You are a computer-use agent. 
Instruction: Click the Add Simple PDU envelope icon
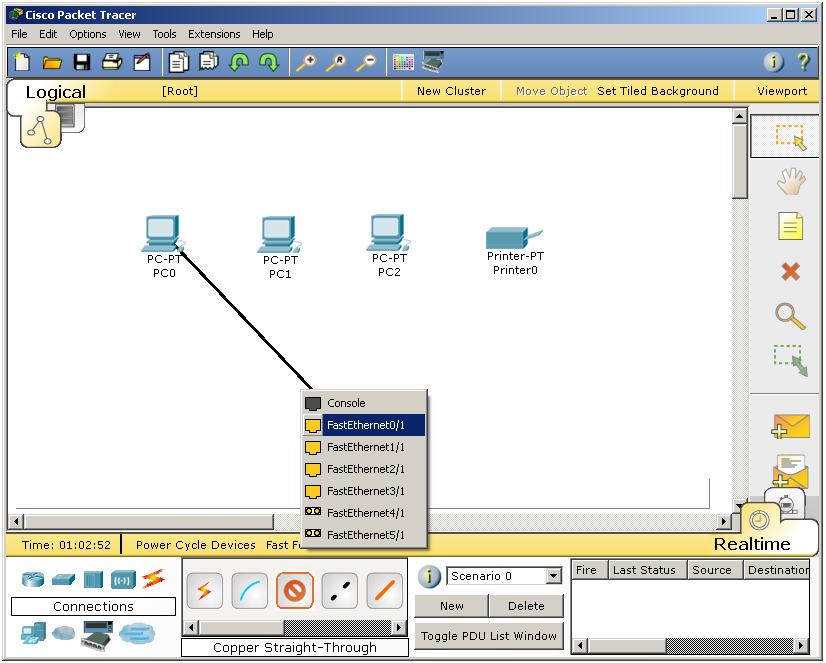tap(790, 427)
